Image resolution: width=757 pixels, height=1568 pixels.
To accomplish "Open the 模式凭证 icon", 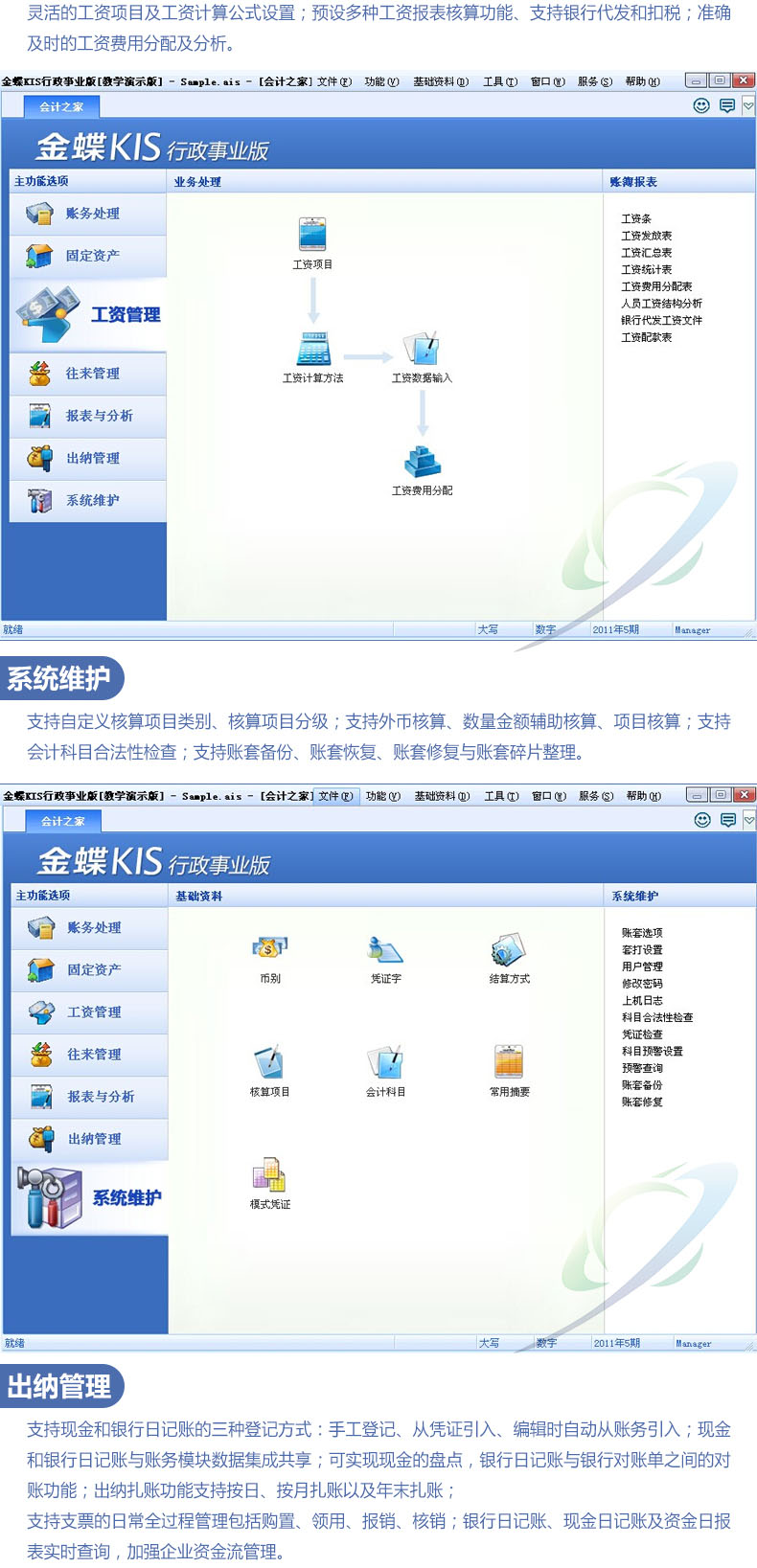I will pos(269,1175).
